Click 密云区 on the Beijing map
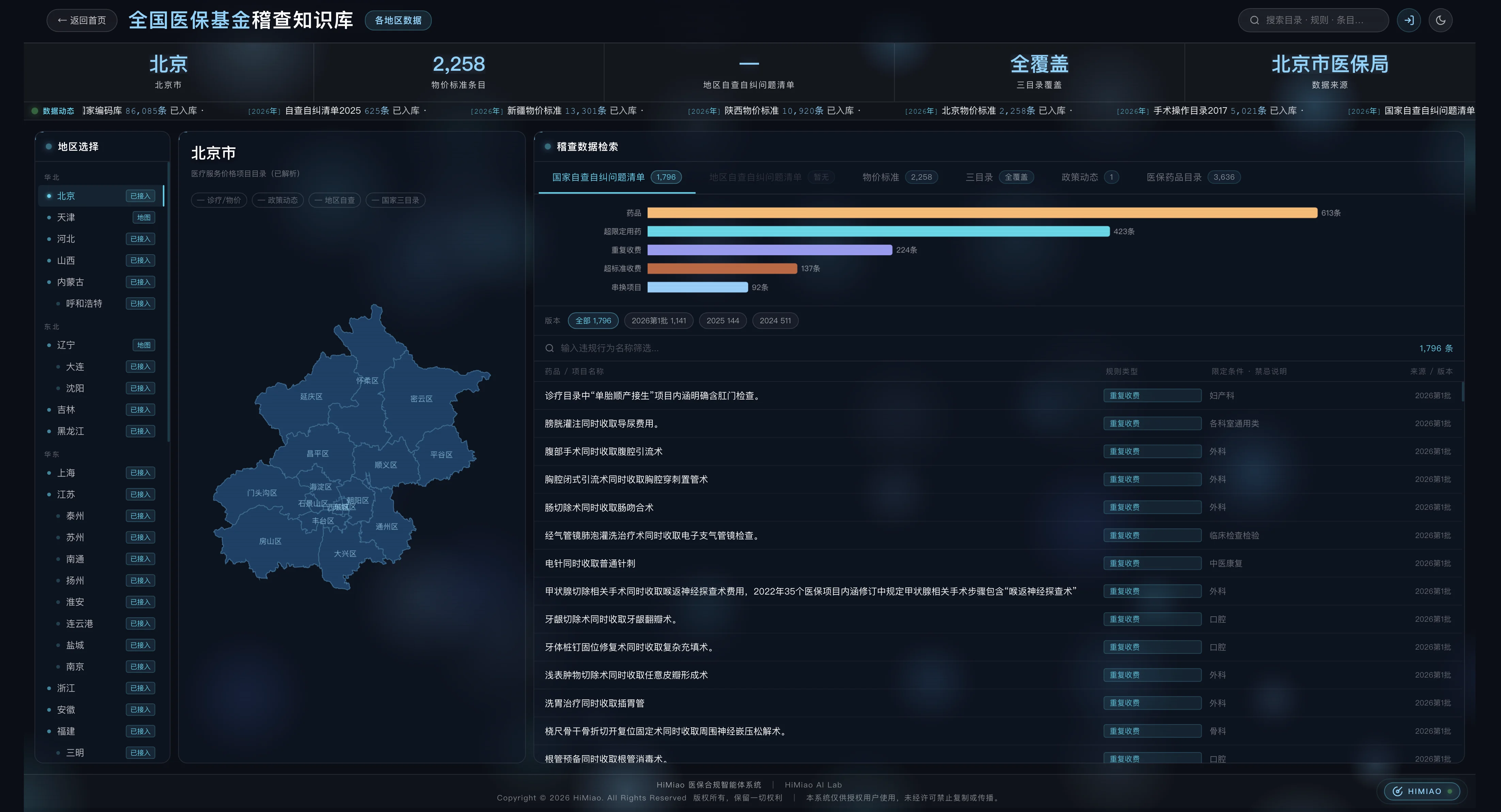Viewport: 1501px width, 812px height. [x=421, y=399]
